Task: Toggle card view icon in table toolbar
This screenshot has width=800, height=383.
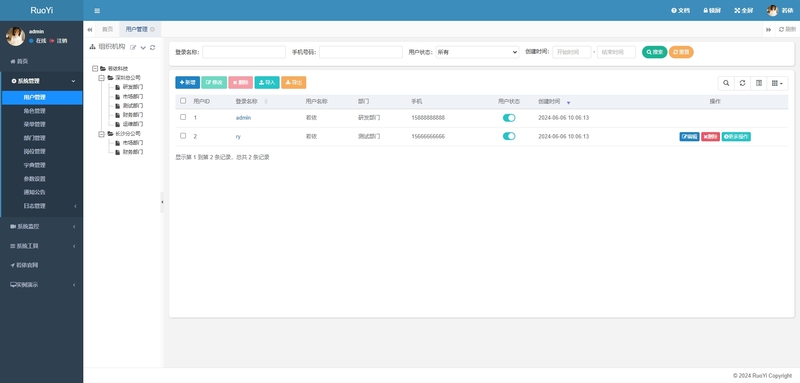Action: pyautogui.click(x=759, y=83)
